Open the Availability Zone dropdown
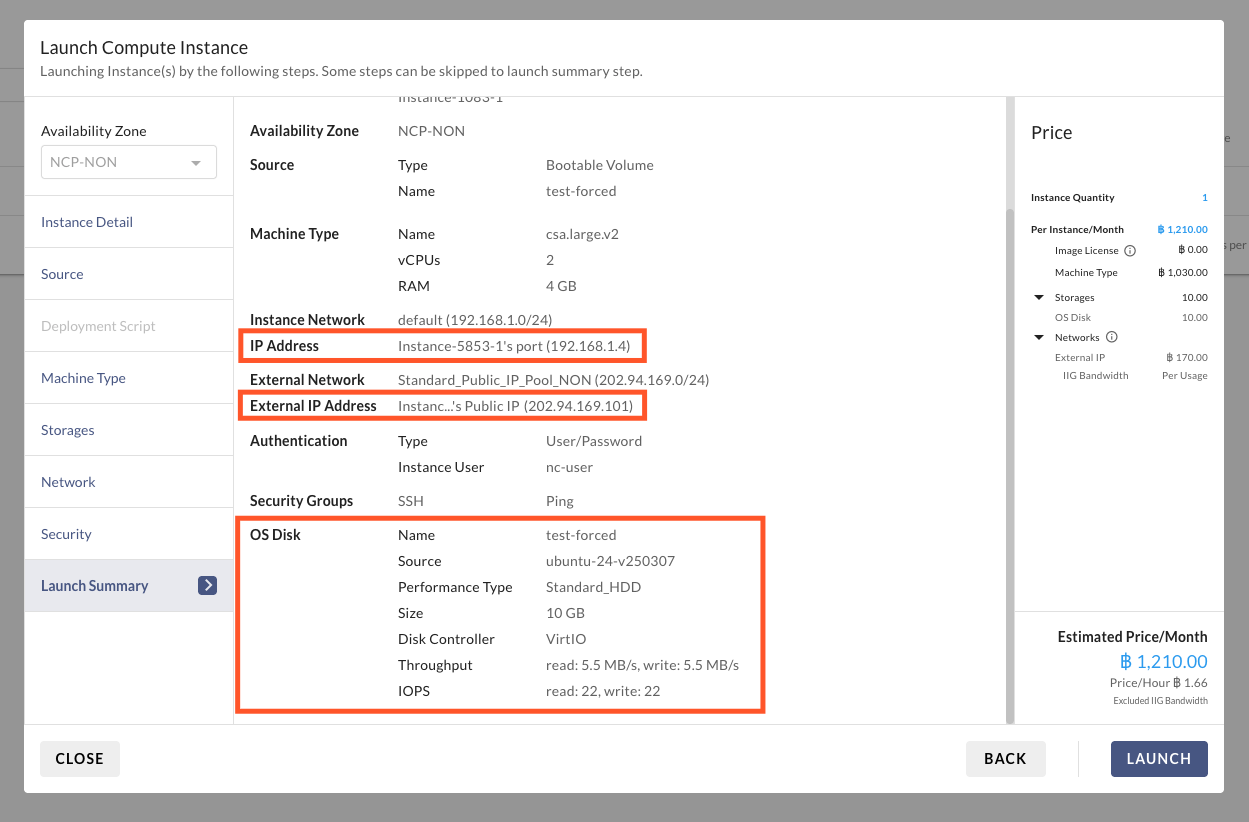This screenshot has height=822, width=1249. (x=129, y=163)
